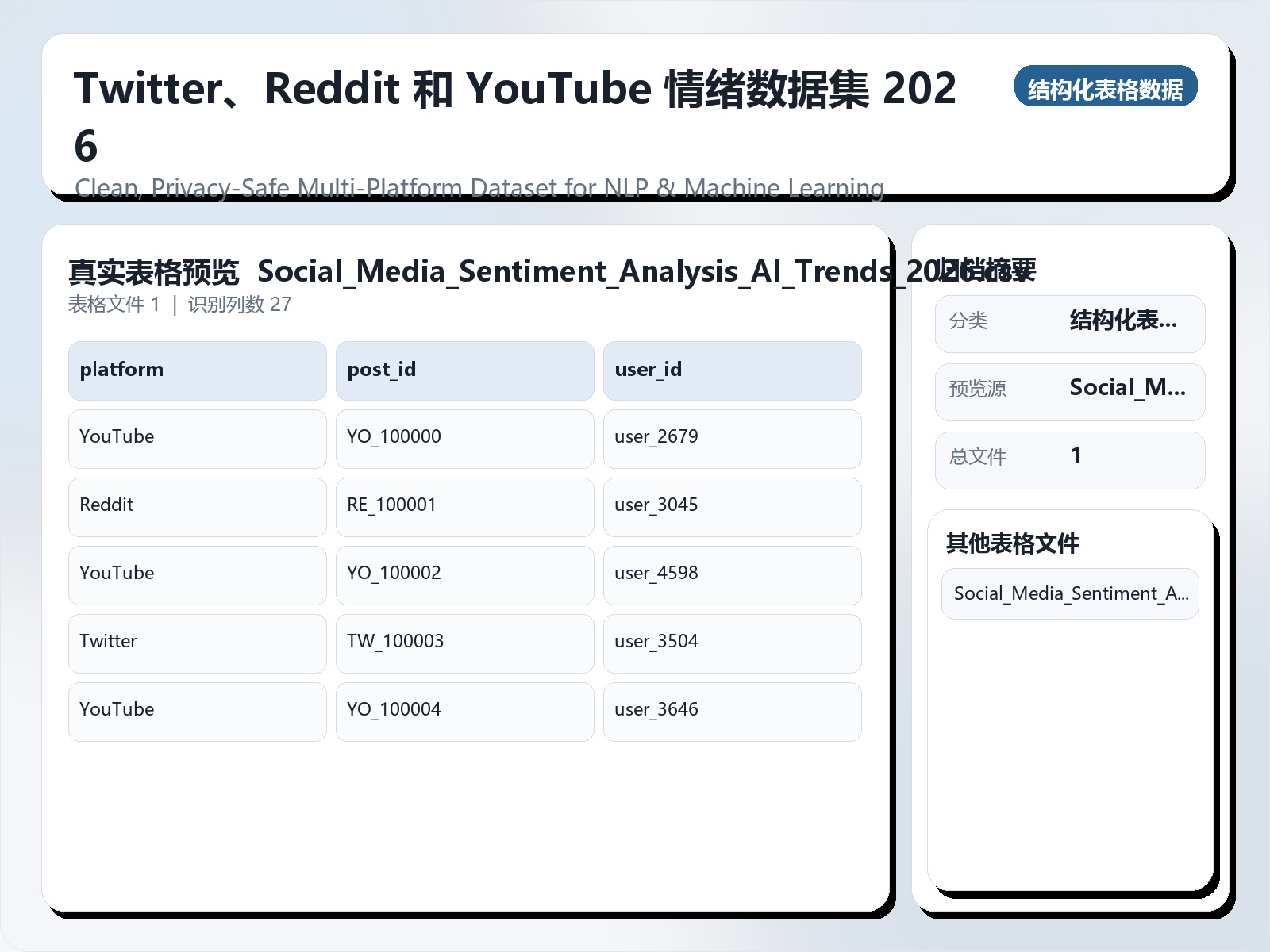
Task: Click the user_2679 cell
Action: point(732,438)
